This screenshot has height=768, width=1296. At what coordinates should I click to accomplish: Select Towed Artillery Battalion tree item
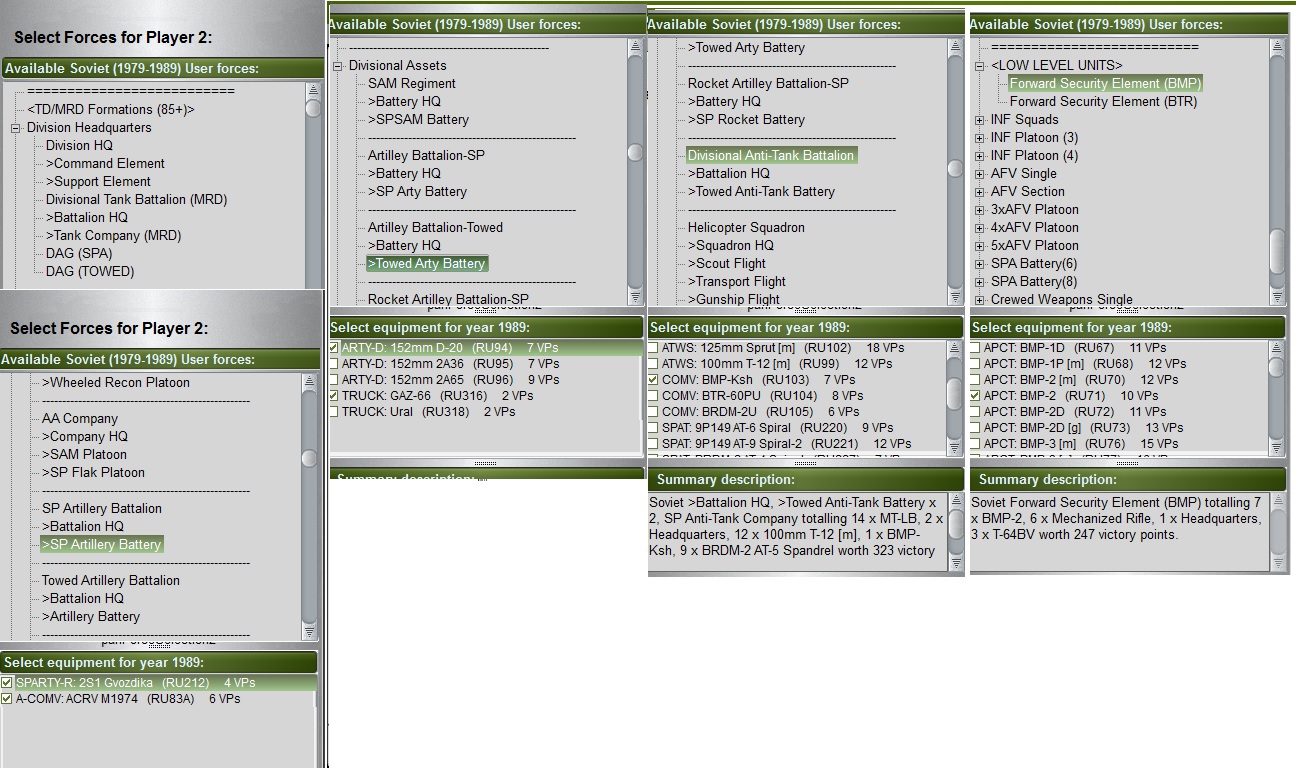[111, 581]
